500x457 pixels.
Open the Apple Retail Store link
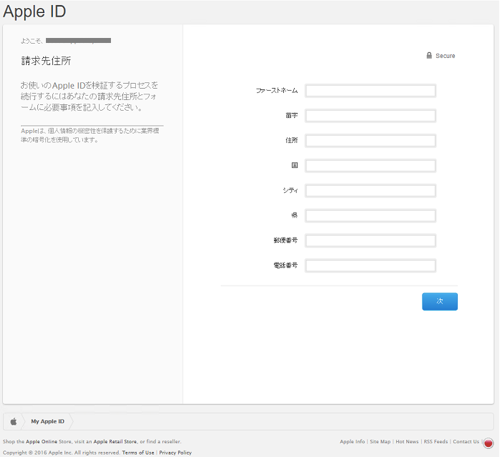pyautogui.click(x=115, y=442)
